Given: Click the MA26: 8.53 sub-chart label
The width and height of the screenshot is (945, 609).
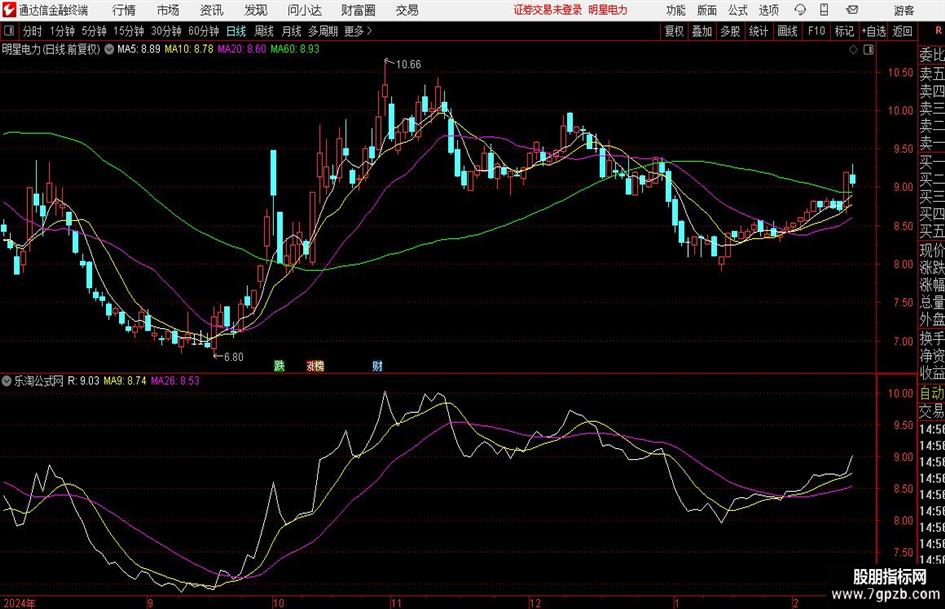Looking at the screenshot, I should click(x=175, y=380).
